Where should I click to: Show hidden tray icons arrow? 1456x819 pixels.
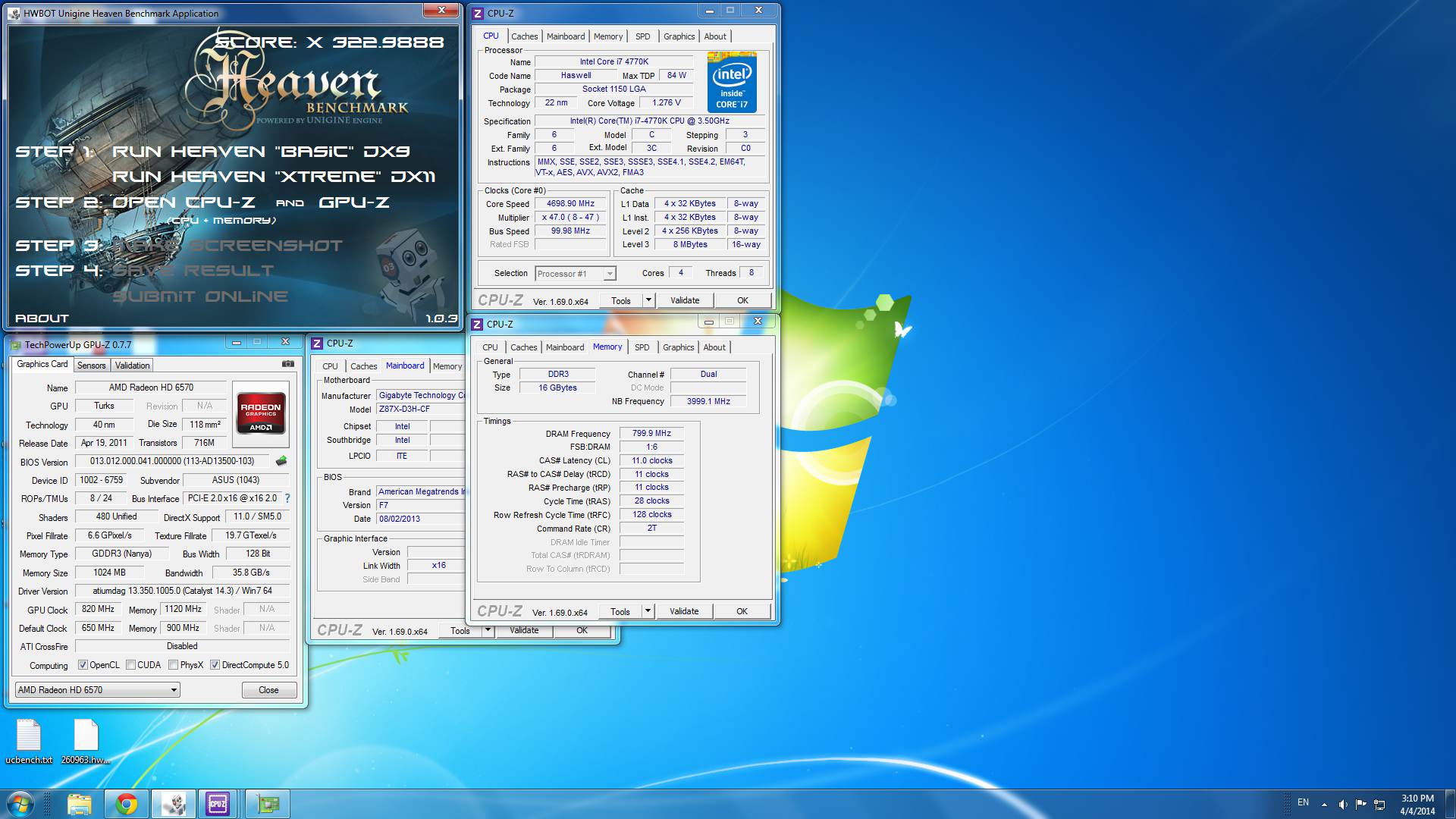click(1324, 804)
